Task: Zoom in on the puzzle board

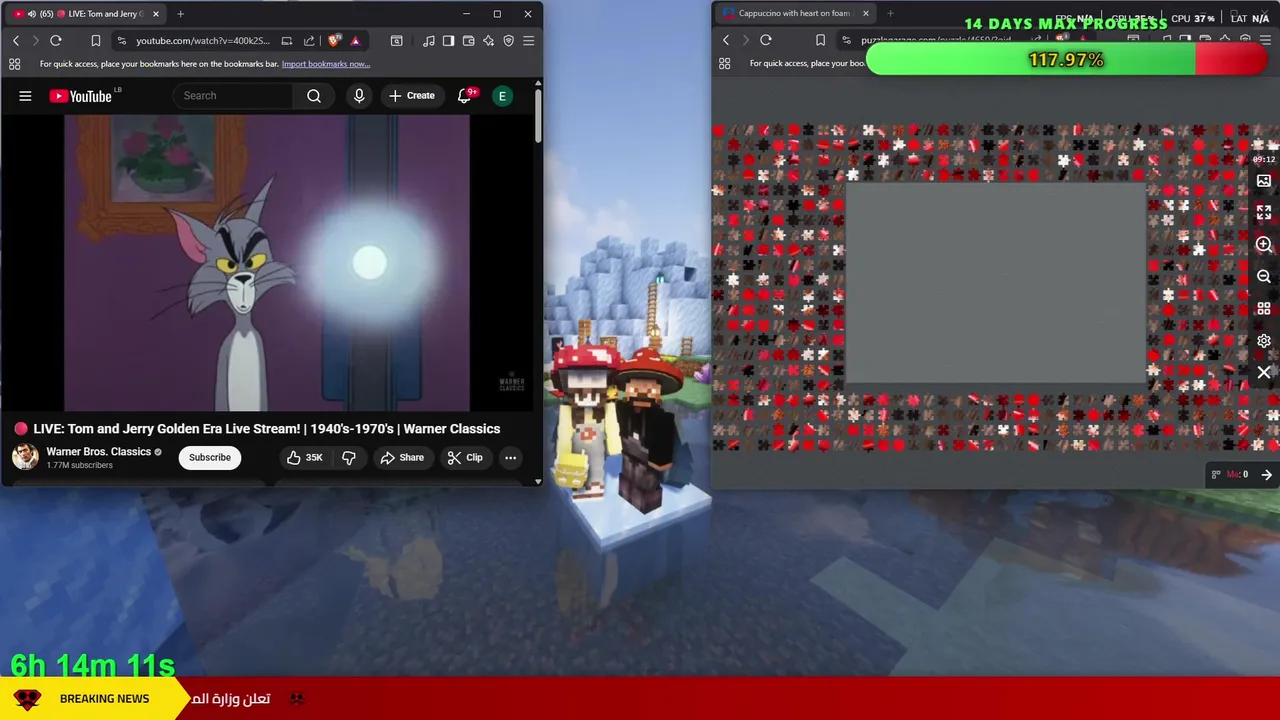Action: [1264, 245]
